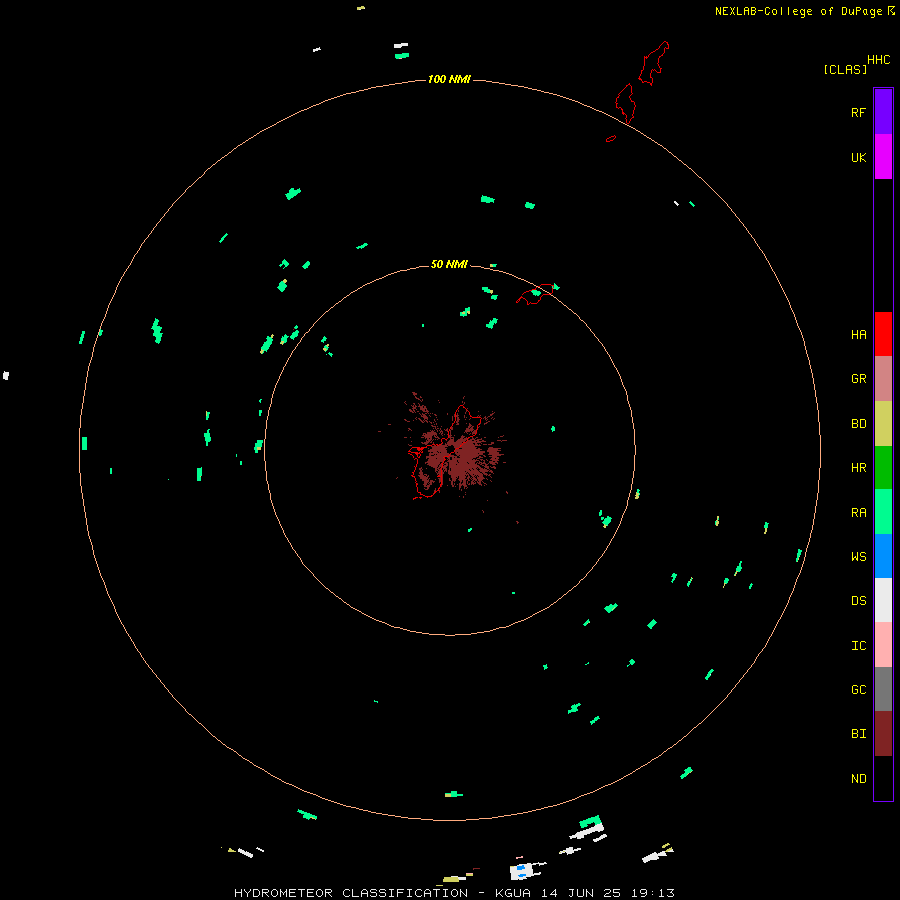The width and height of the screenshot is (900, 900).
Task: Click the HHC product label
Action: [878, 60]
